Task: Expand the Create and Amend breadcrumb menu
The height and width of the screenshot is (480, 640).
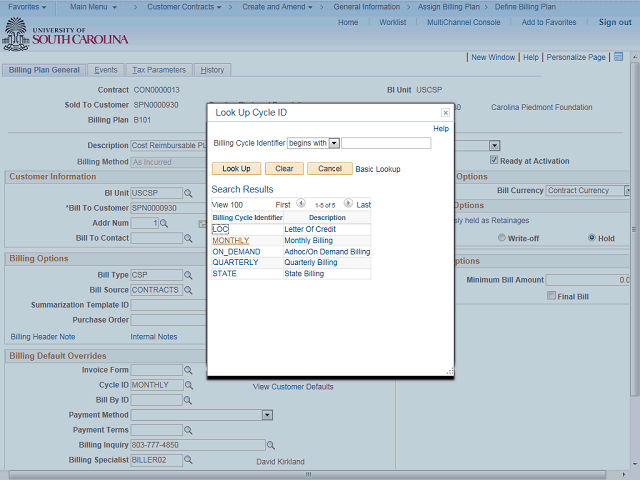Action: (x=277, y=7)
